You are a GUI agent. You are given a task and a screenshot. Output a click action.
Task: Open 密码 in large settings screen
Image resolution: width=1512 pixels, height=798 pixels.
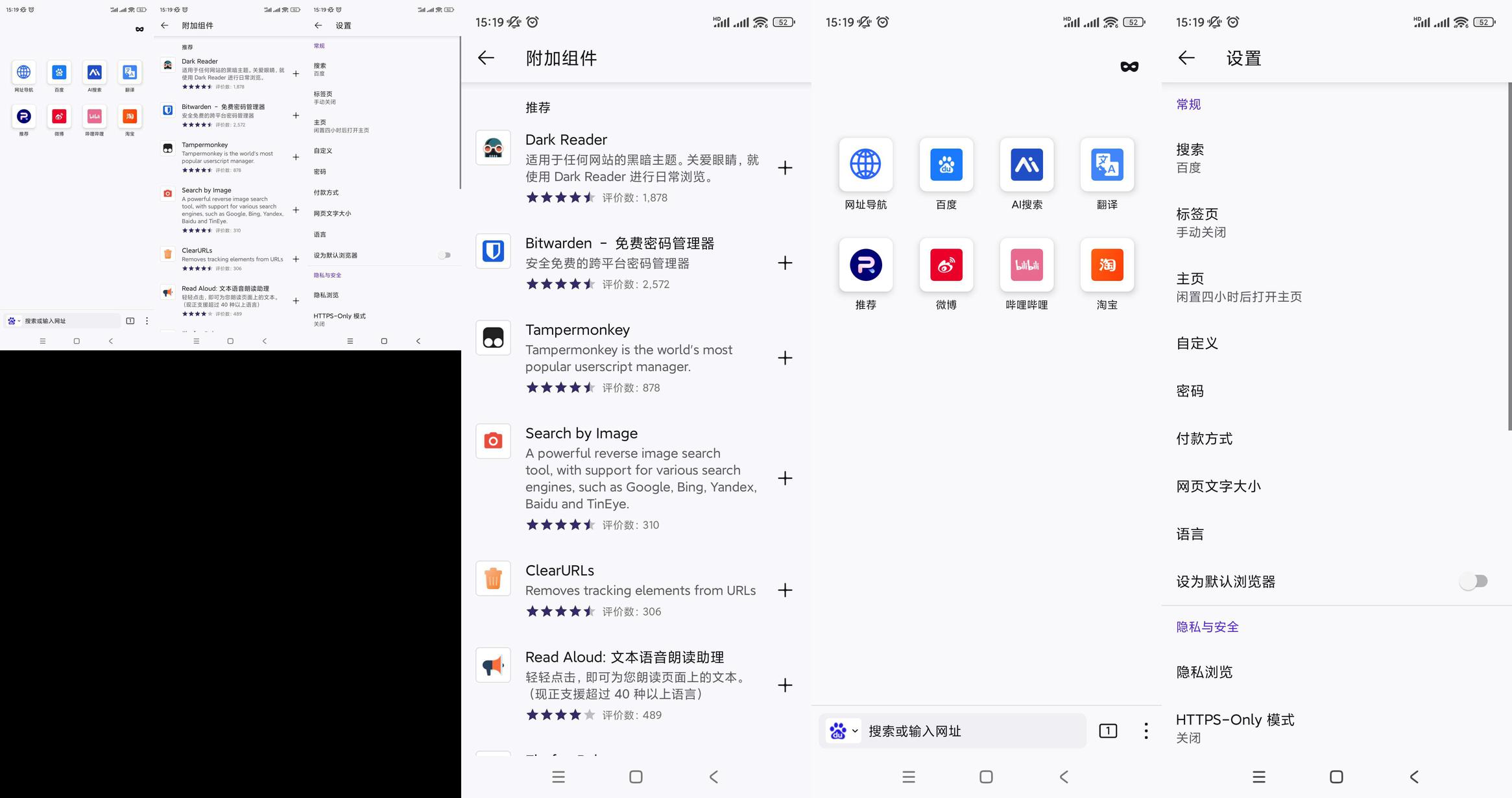1335,391
